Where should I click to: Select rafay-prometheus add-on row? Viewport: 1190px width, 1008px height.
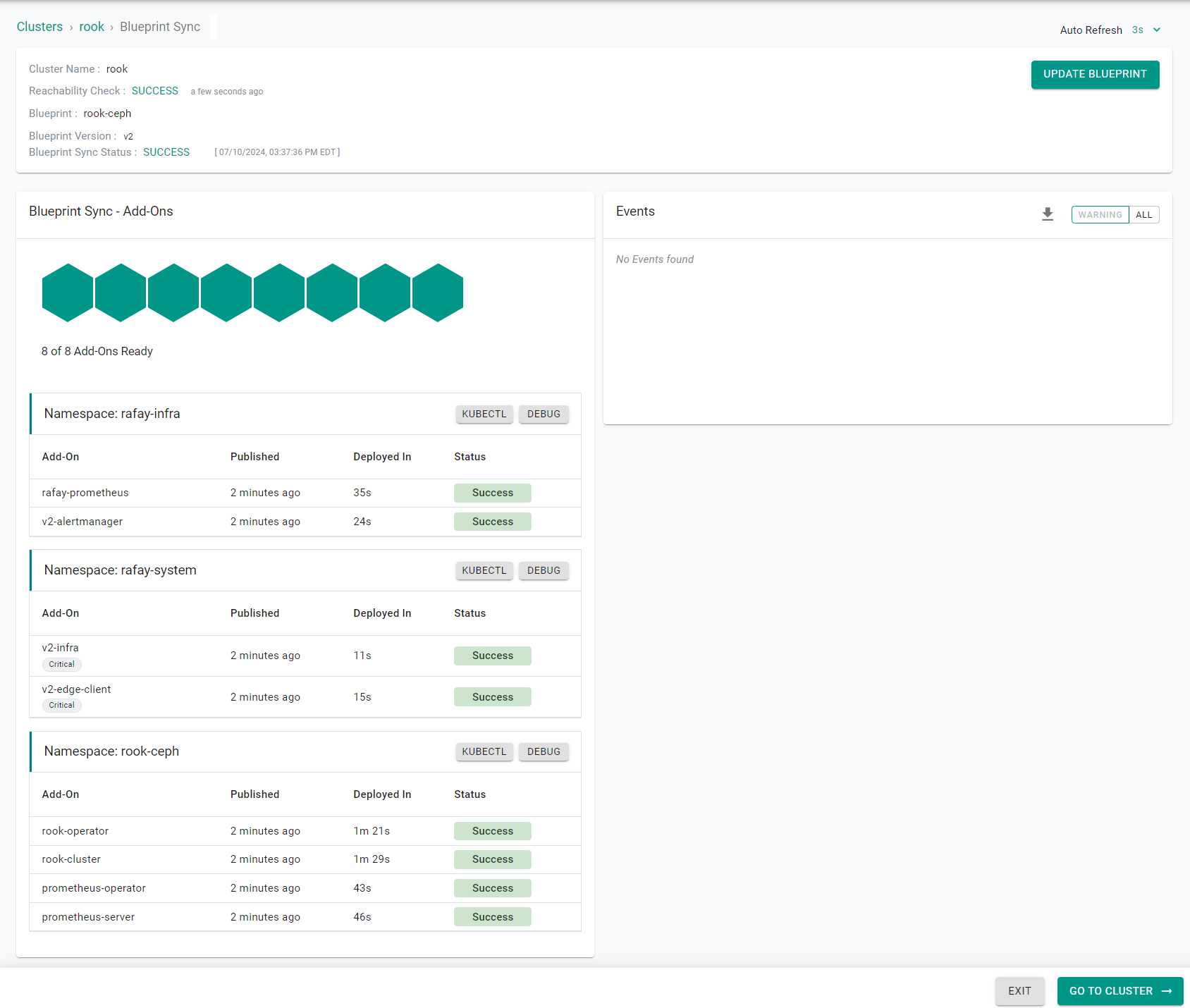tap(305, 493)
